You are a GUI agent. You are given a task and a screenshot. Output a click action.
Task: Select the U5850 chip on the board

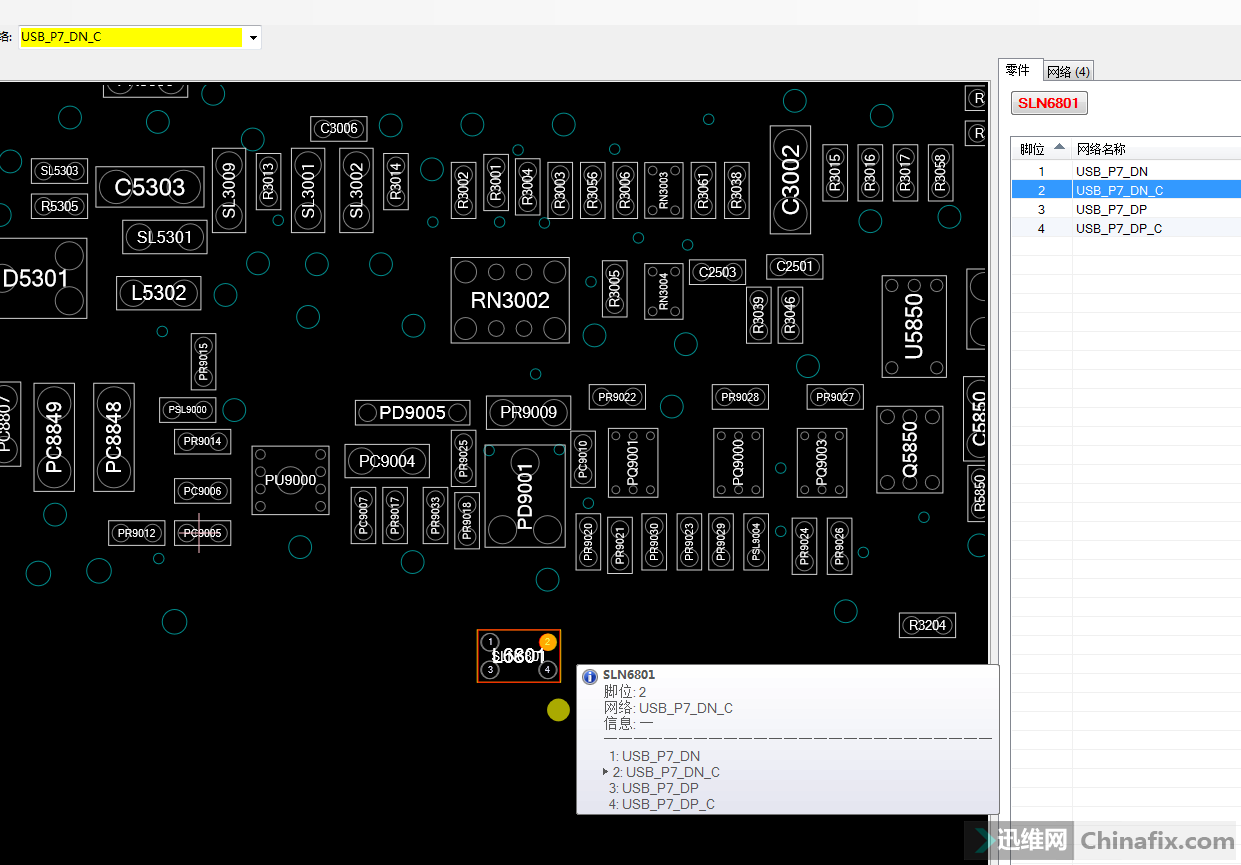click(x=913, y=326)
